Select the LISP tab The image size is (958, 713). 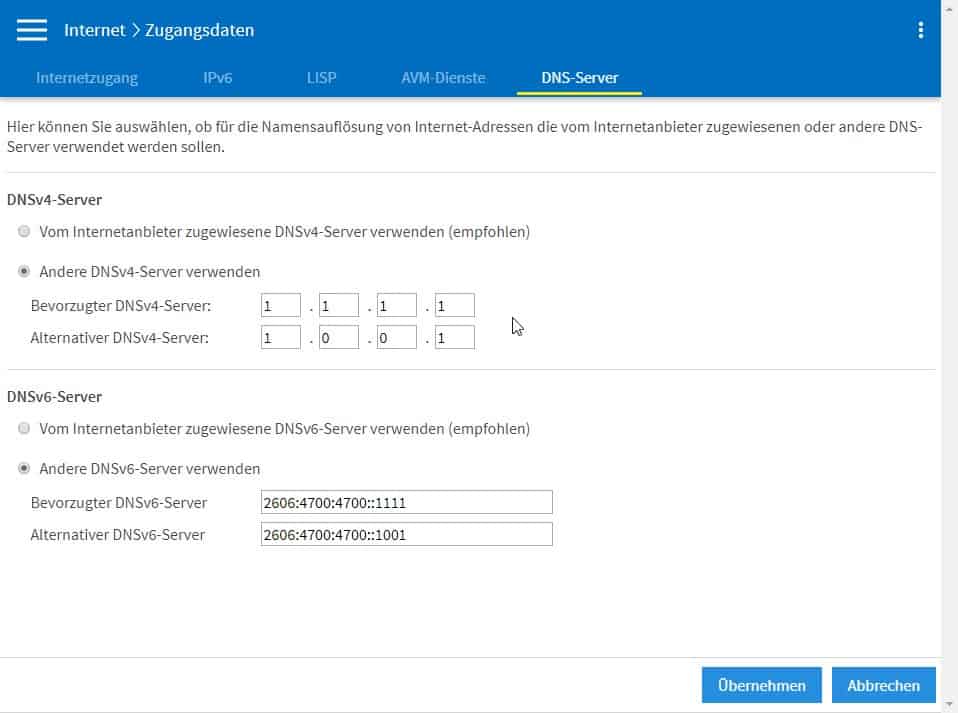click(x=322, y=77)
